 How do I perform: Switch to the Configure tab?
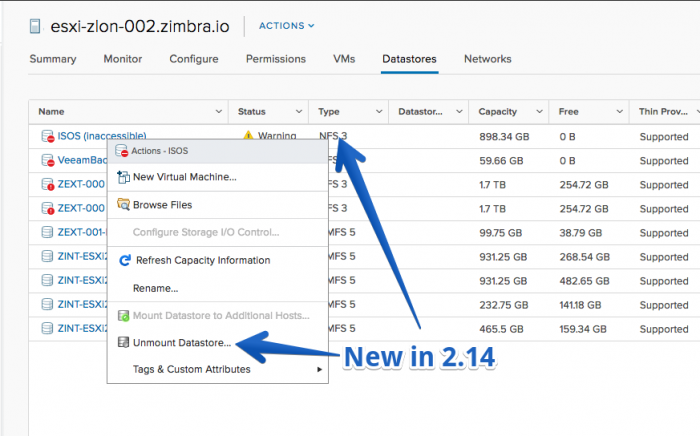[x=194, y=59]
